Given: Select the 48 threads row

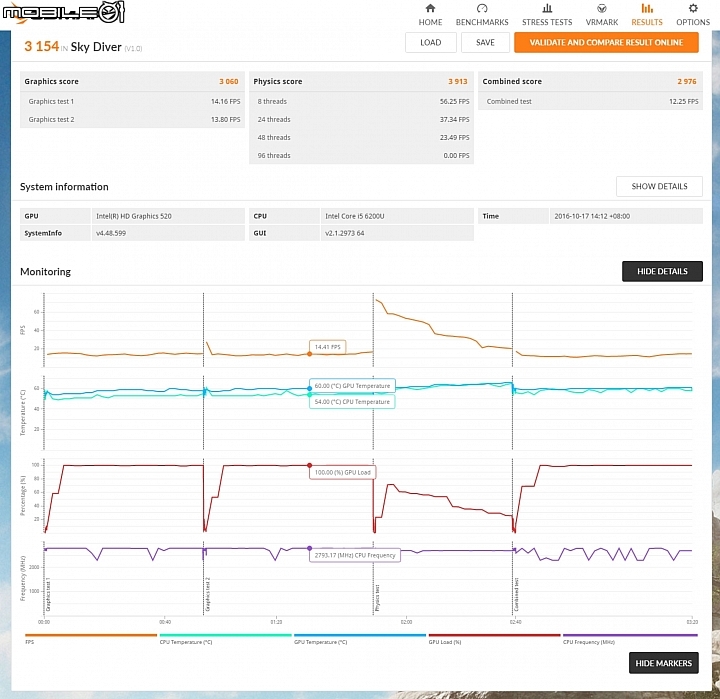Looking at the screenshot, I should [361, 137].
